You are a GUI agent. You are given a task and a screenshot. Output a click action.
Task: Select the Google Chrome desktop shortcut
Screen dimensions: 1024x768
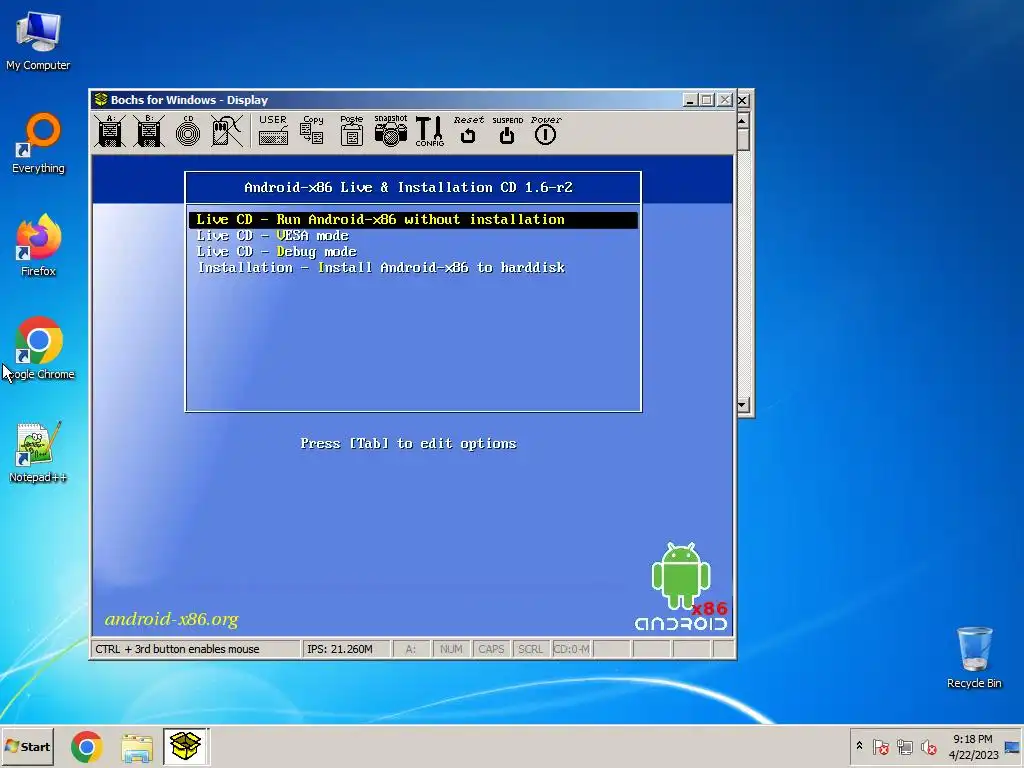(x=39, y=349)
